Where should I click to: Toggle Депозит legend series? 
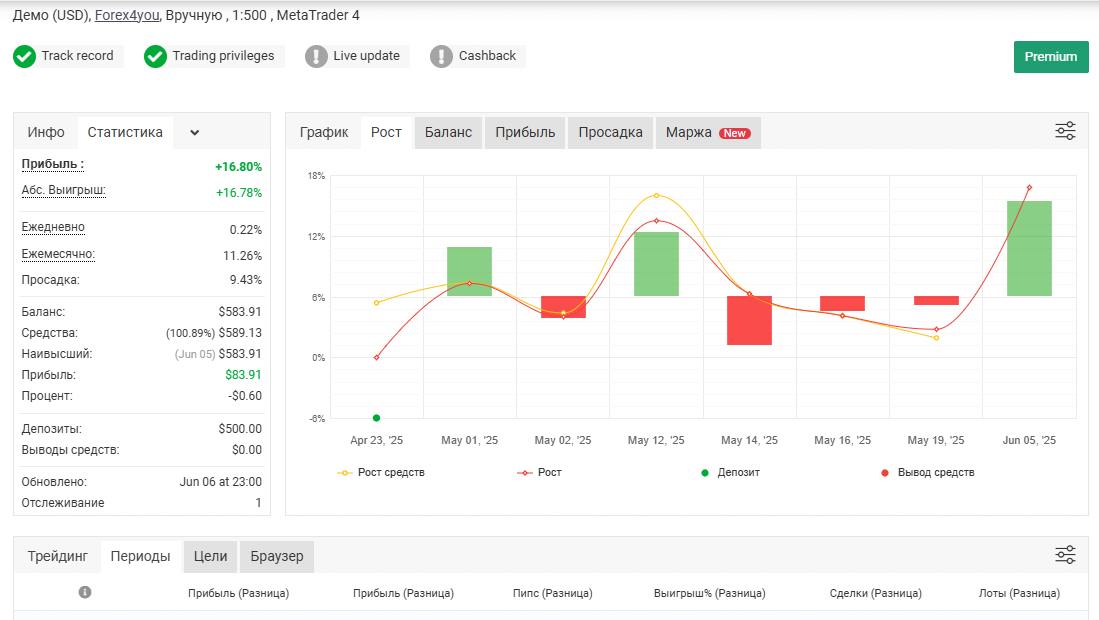point(730,473)
